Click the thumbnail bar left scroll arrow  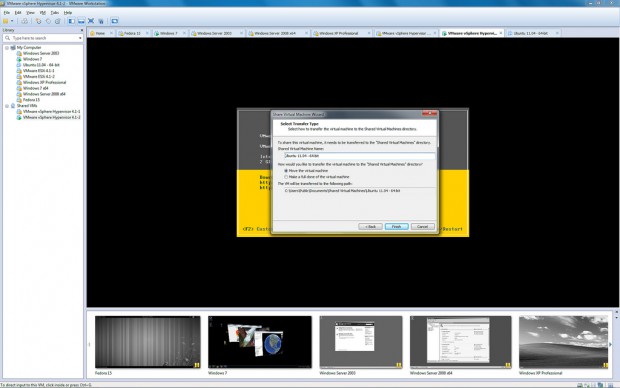click(x=89, y=344)
